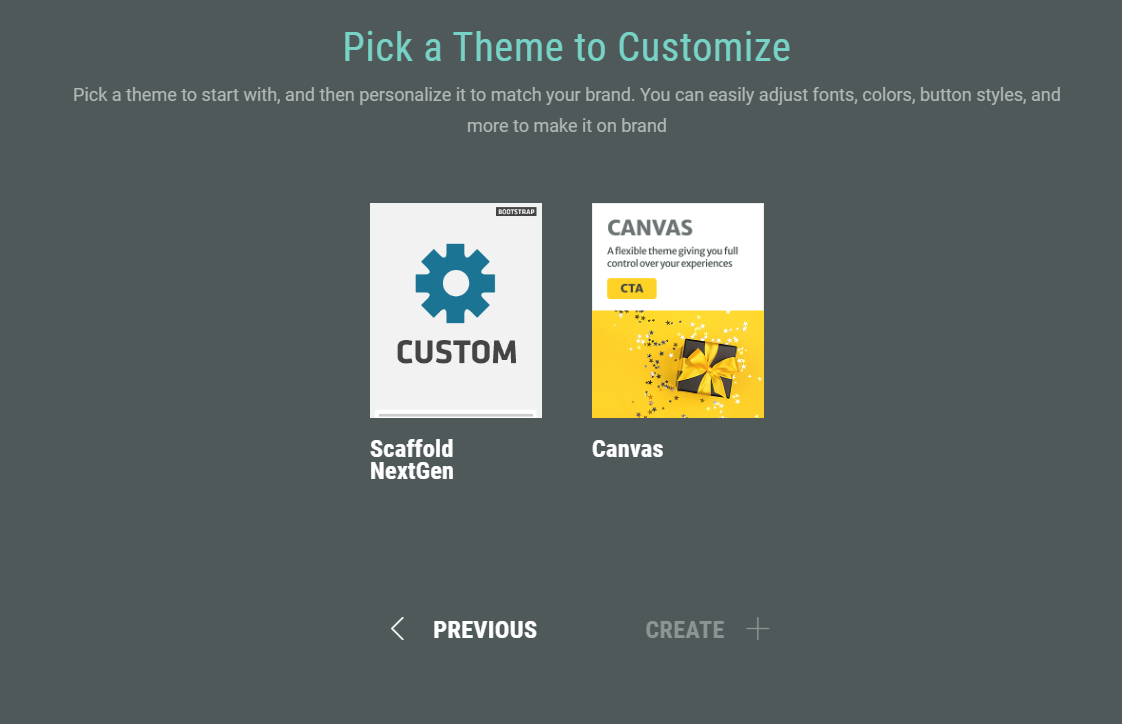Image resolution: width=1122 pixels, height=724 pixels.
Task: Choose the Canvas theme label
Action: (627, 449)
